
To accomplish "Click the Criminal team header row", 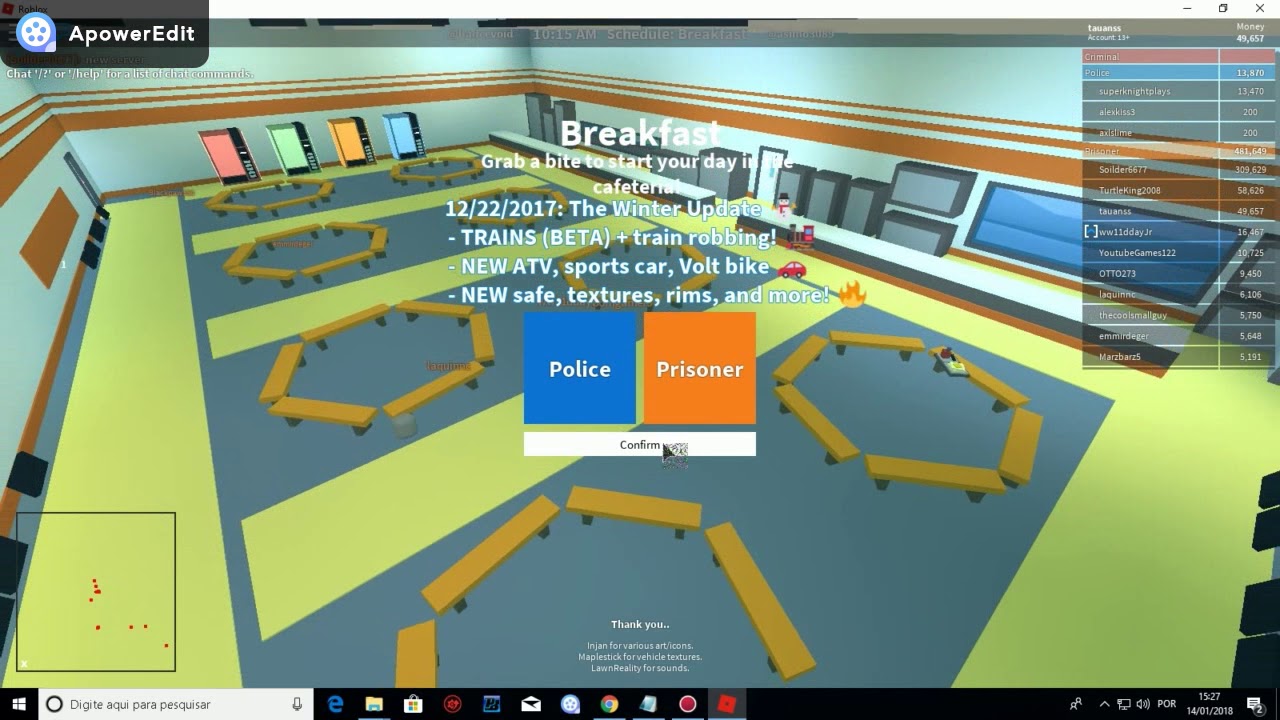I will pyautogui.click(x=1176, y=57).
